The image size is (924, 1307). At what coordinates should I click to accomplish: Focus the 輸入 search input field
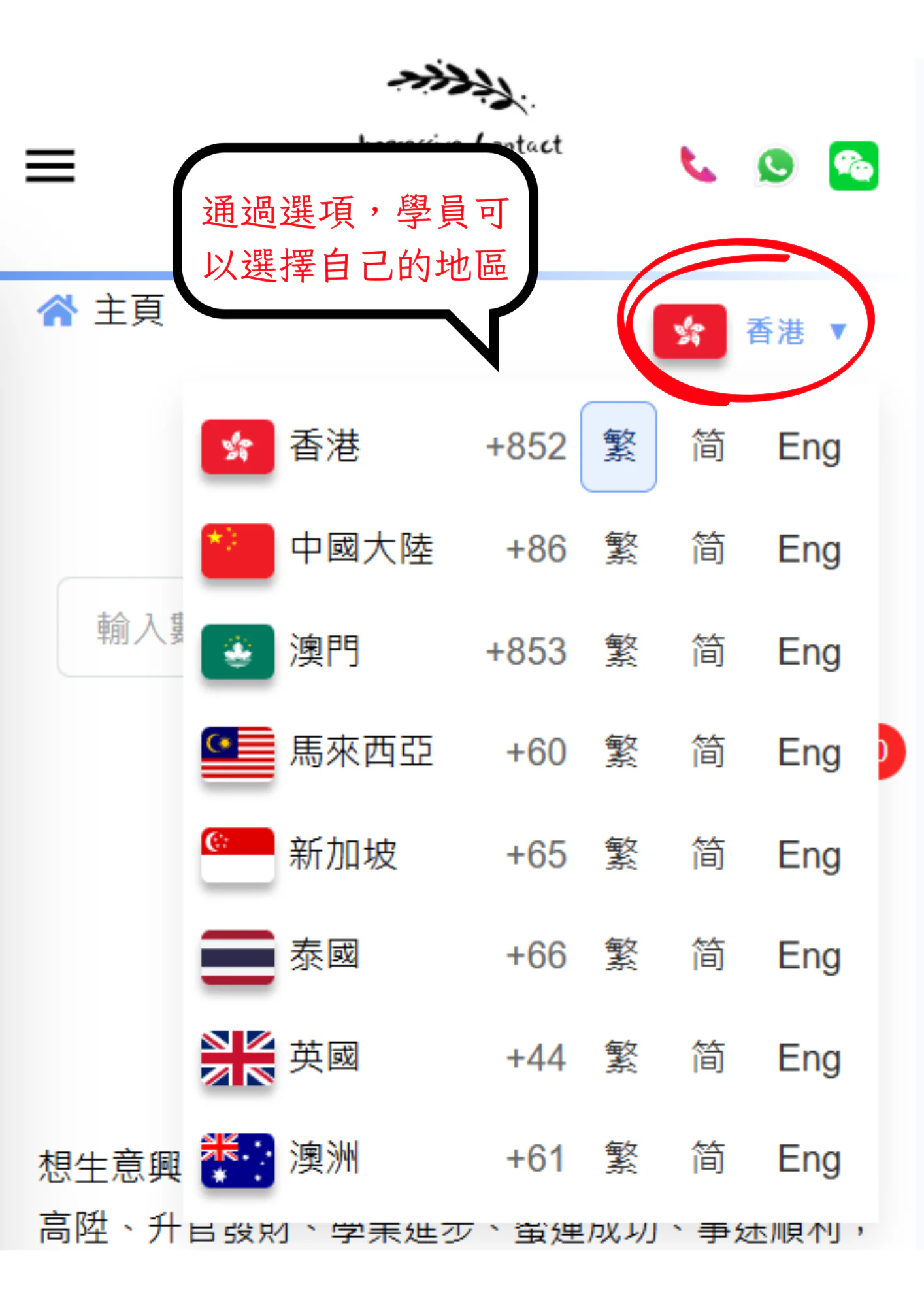pos(121,627)
